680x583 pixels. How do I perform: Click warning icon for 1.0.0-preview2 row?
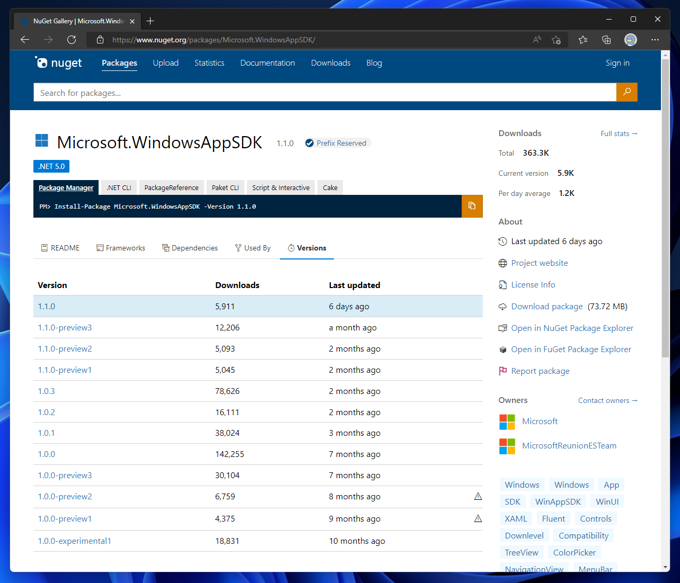[x=477, y=496]
